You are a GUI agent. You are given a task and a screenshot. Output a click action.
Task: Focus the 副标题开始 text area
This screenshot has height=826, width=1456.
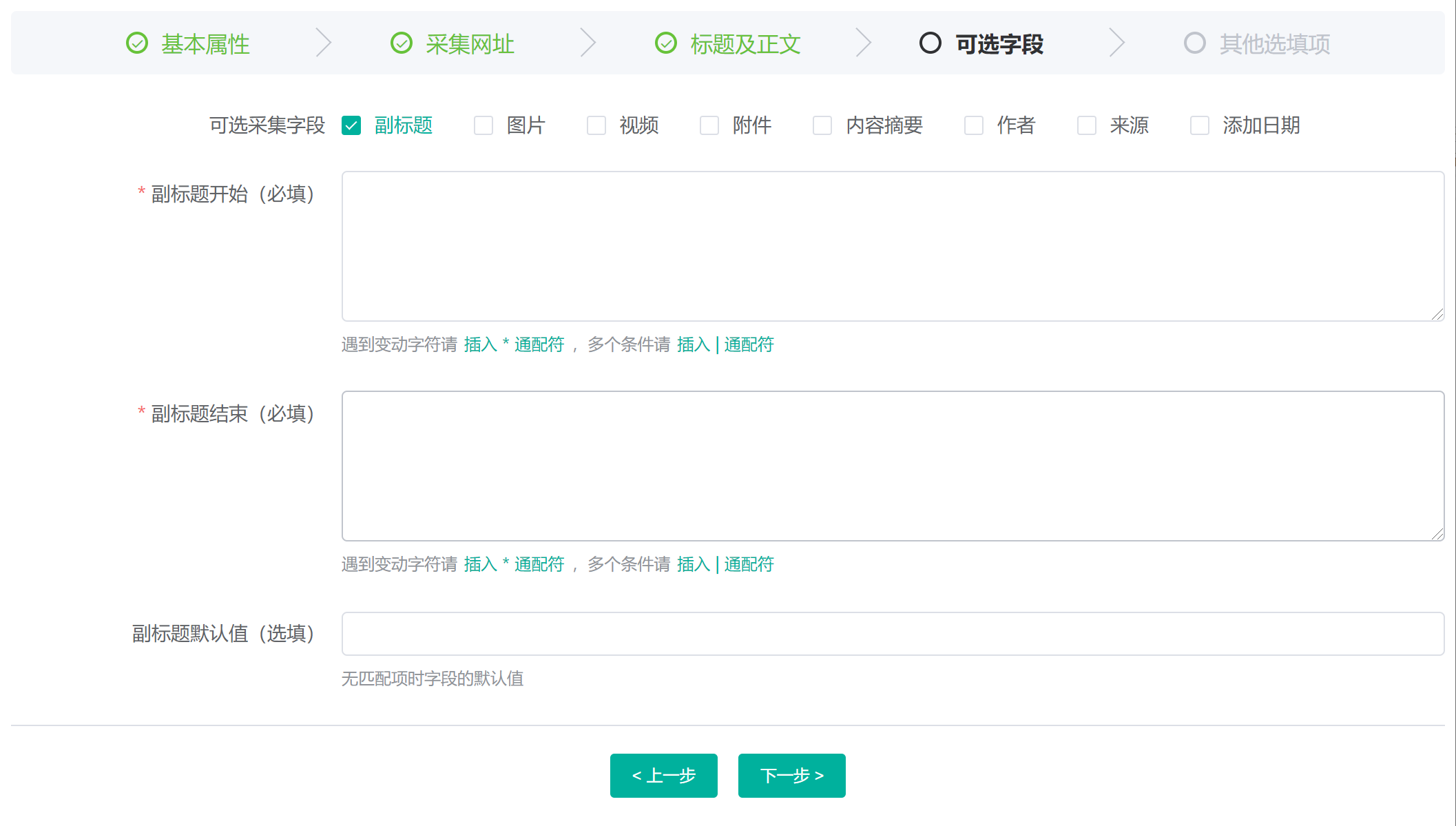point(893,246)
